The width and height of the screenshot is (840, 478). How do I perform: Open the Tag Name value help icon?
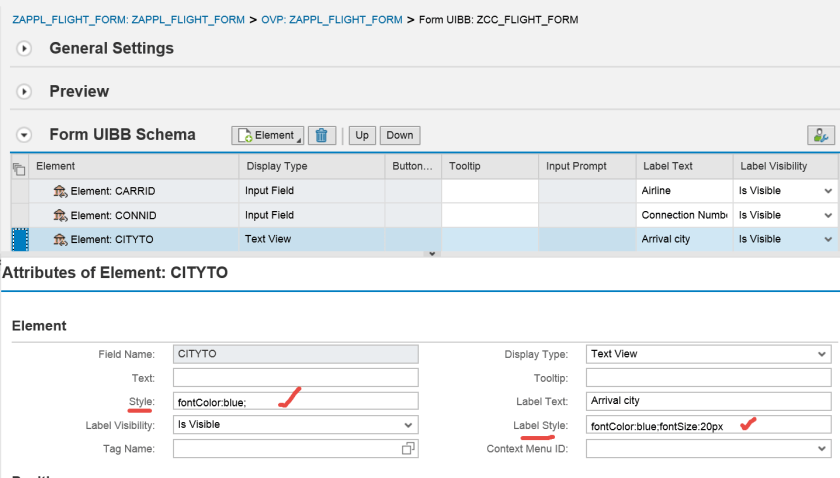click(x=408, y=450)
